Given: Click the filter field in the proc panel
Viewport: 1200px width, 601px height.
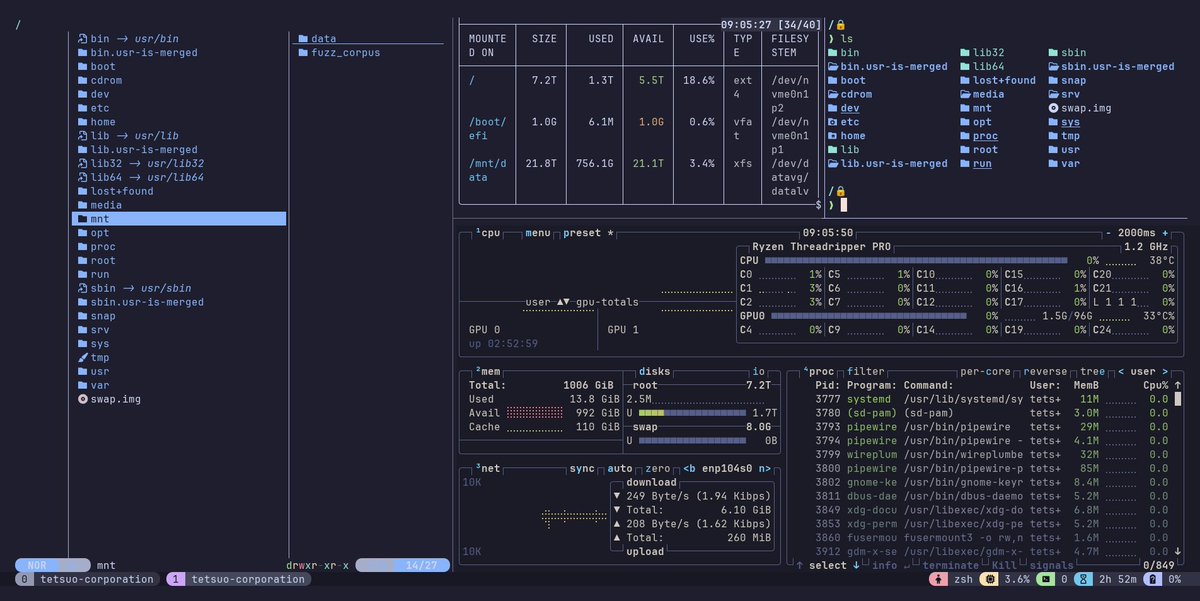Looking at the screenshot, I should (865, 370).
